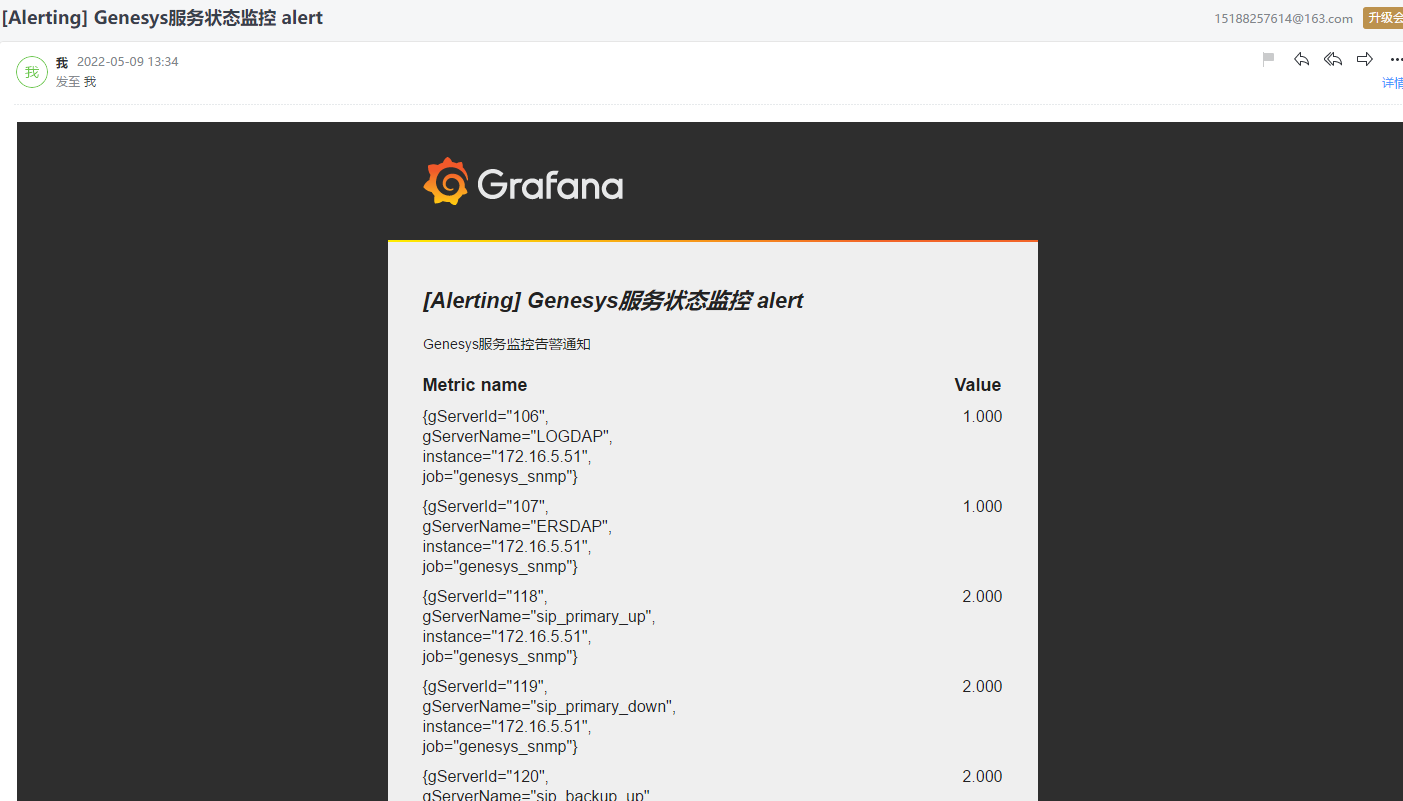Click the gold 升级会员 upgrade button
Image resolution: width=1403 pixels, height=801 pixels.
(1384, 18)
